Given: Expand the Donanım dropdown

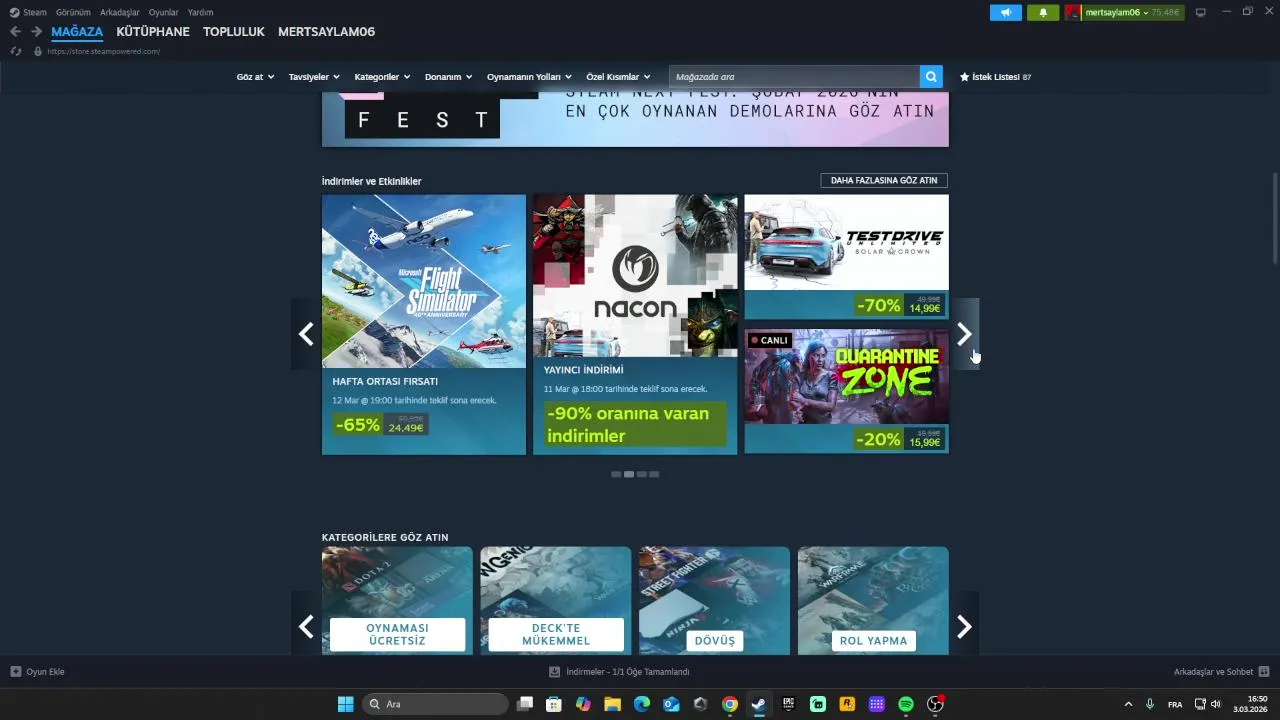Looking at the screenshot, I should coord(448,77).
